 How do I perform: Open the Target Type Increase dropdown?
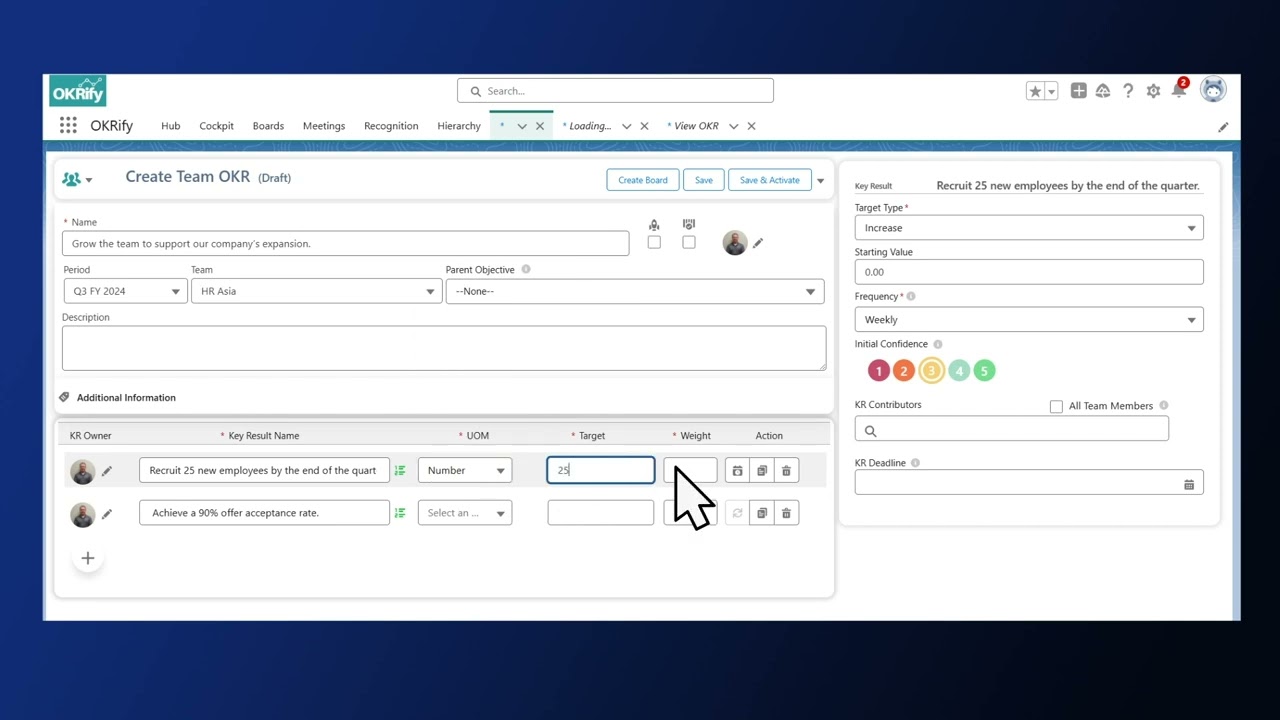1029,228
